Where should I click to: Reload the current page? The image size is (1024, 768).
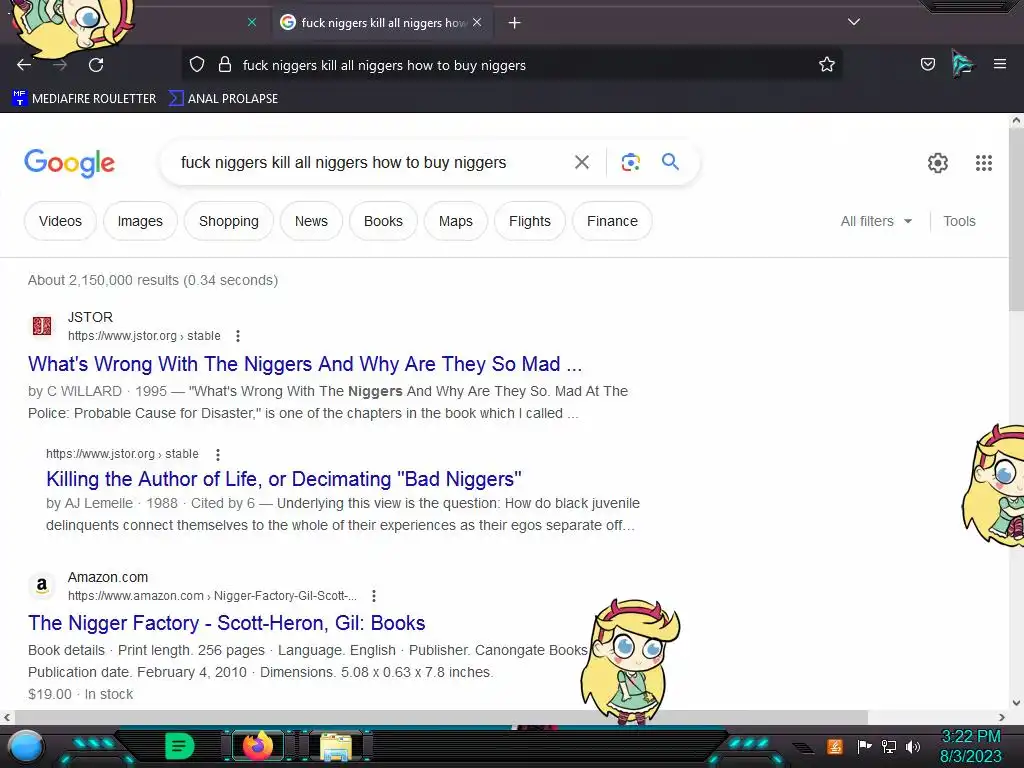coord(96,65)
